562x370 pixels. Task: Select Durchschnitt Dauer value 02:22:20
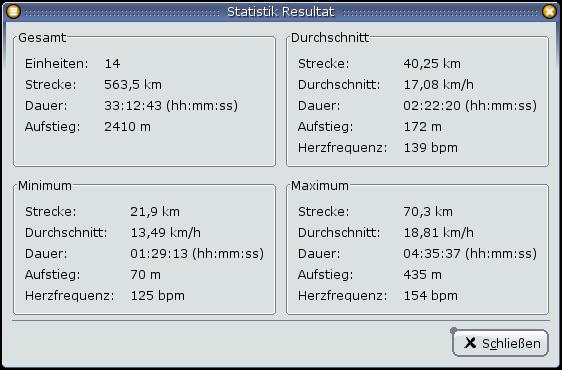[432, 106]
